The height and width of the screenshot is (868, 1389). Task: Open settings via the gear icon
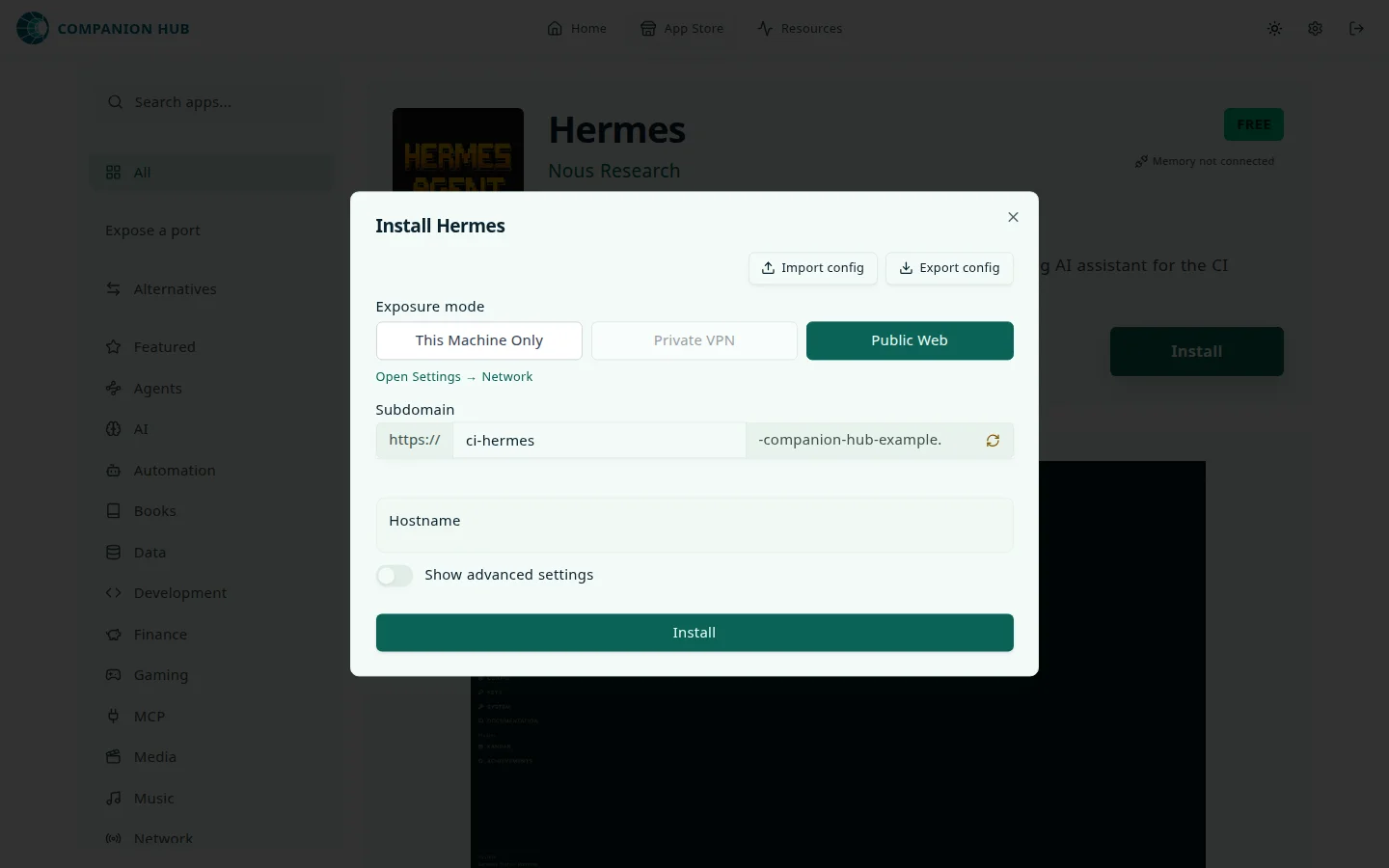pos(1315,29)
